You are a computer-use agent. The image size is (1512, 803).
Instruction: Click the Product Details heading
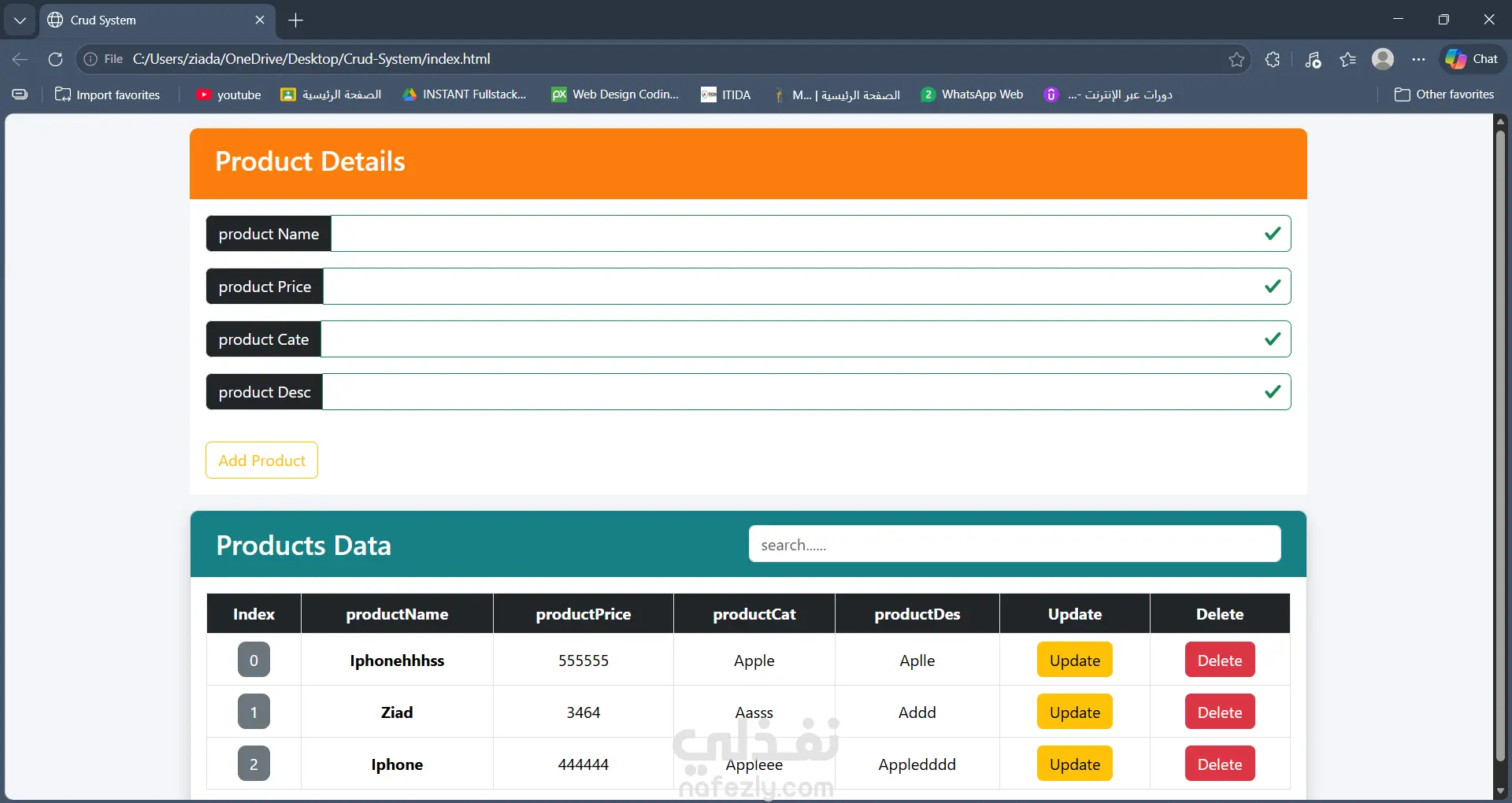[x=310, y=161]
